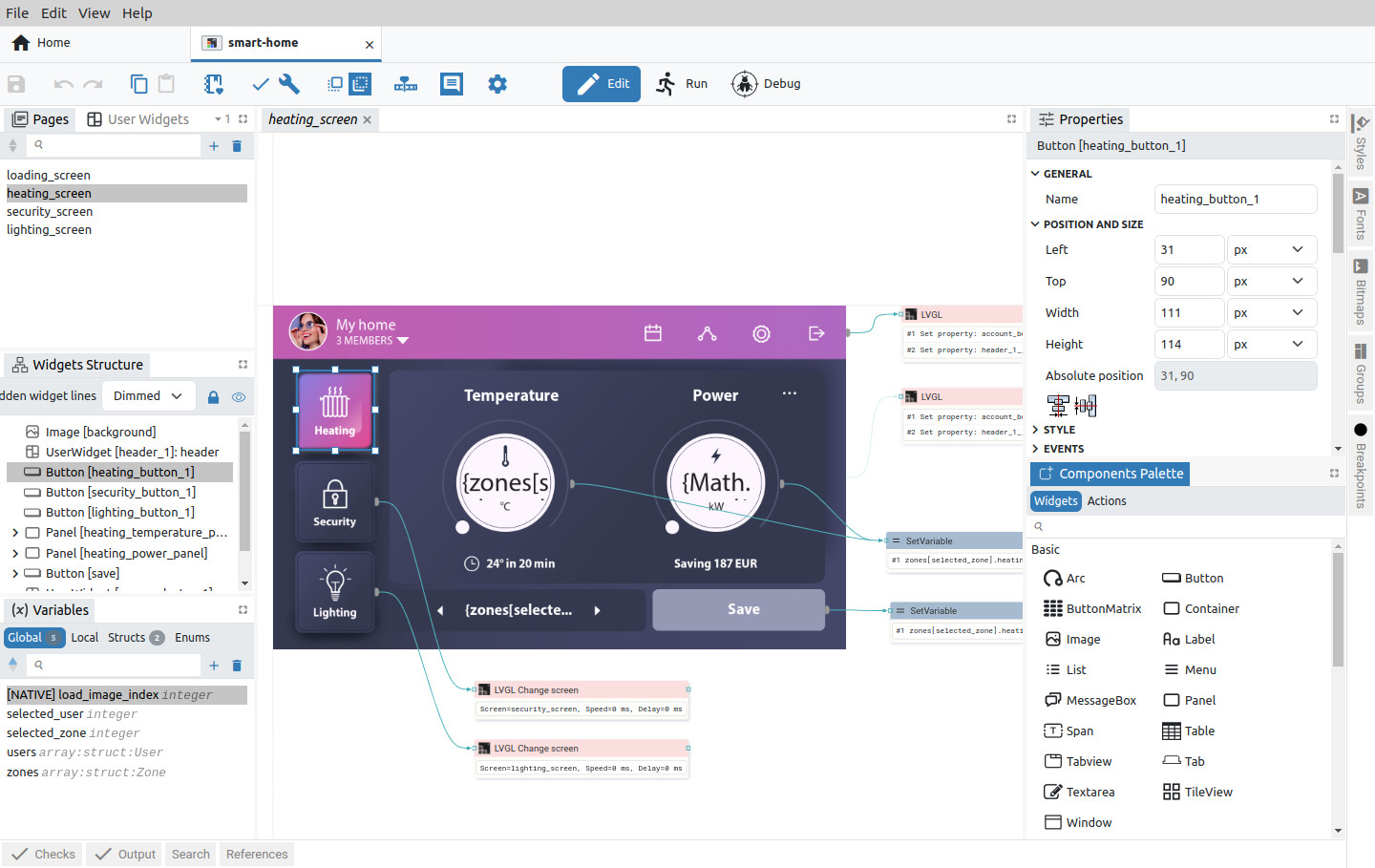Click the Temperature arc slider knob

pos(462,527)
